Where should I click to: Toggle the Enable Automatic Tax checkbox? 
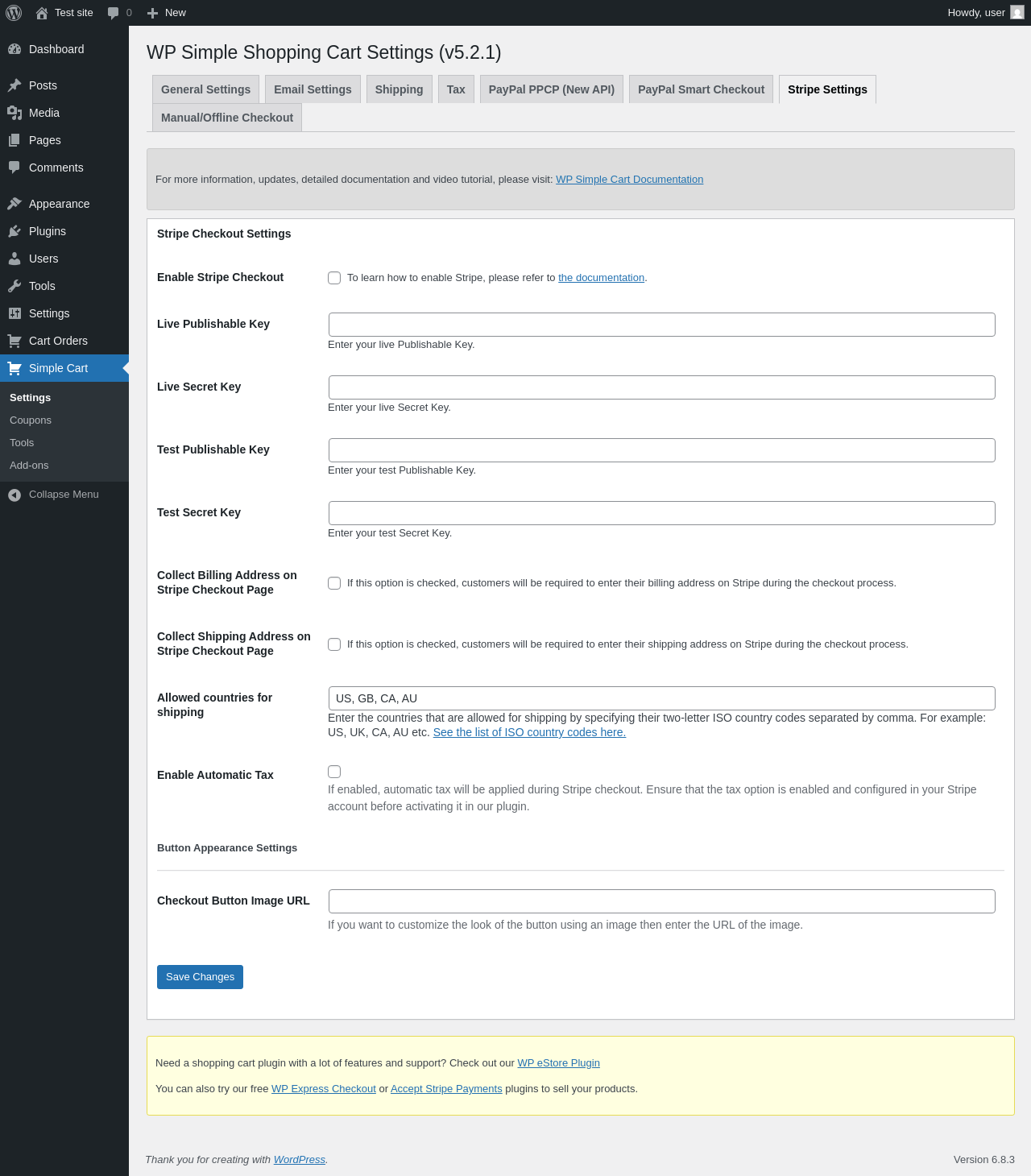tap(334, 772)
